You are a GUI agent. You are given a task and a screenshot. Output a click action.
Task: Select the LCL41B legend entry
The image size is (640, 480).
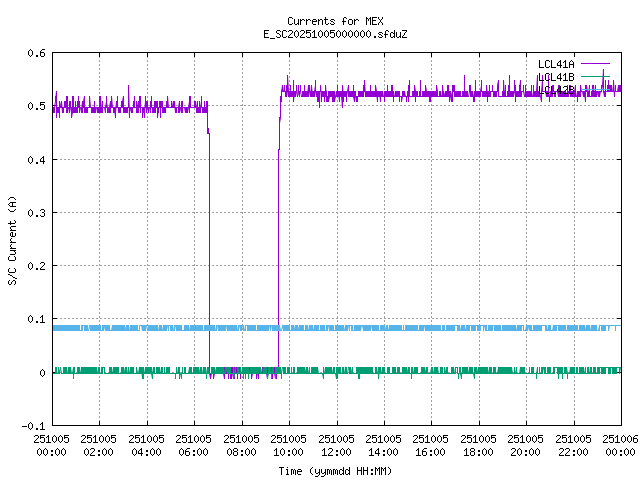(x=556, y=77)
